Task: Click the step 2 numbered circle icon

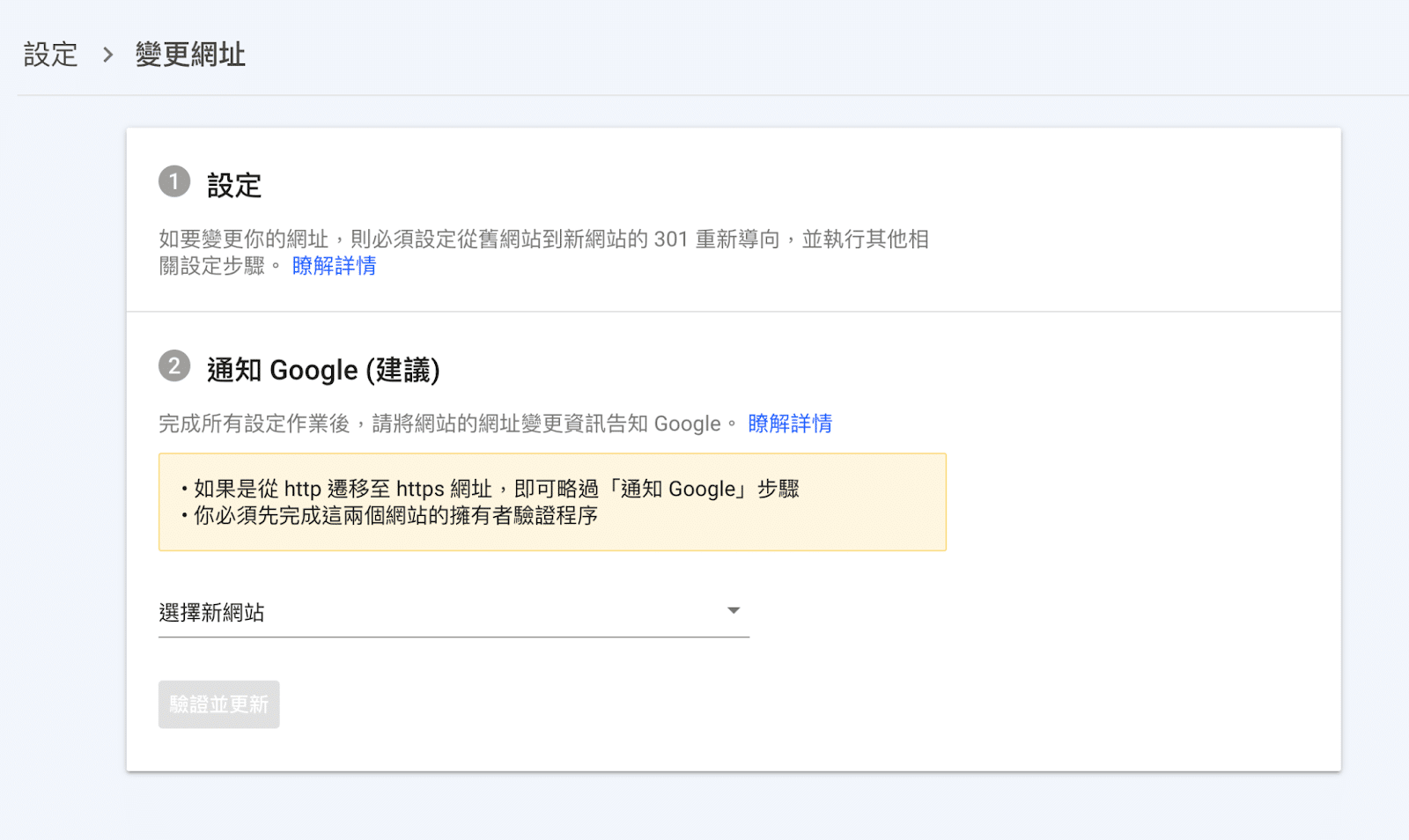Action: pyautogui.click(x=174, y=366)
